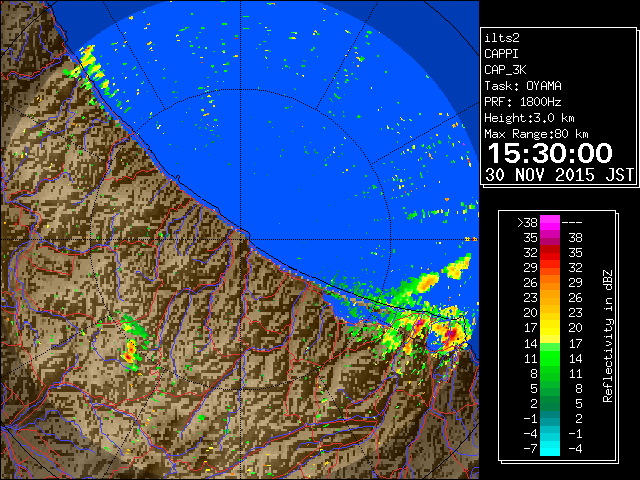Click the 'Reflectivity in dBZ' legend title
The height and width of the screenshot is (480, 640).
(608, 336)
